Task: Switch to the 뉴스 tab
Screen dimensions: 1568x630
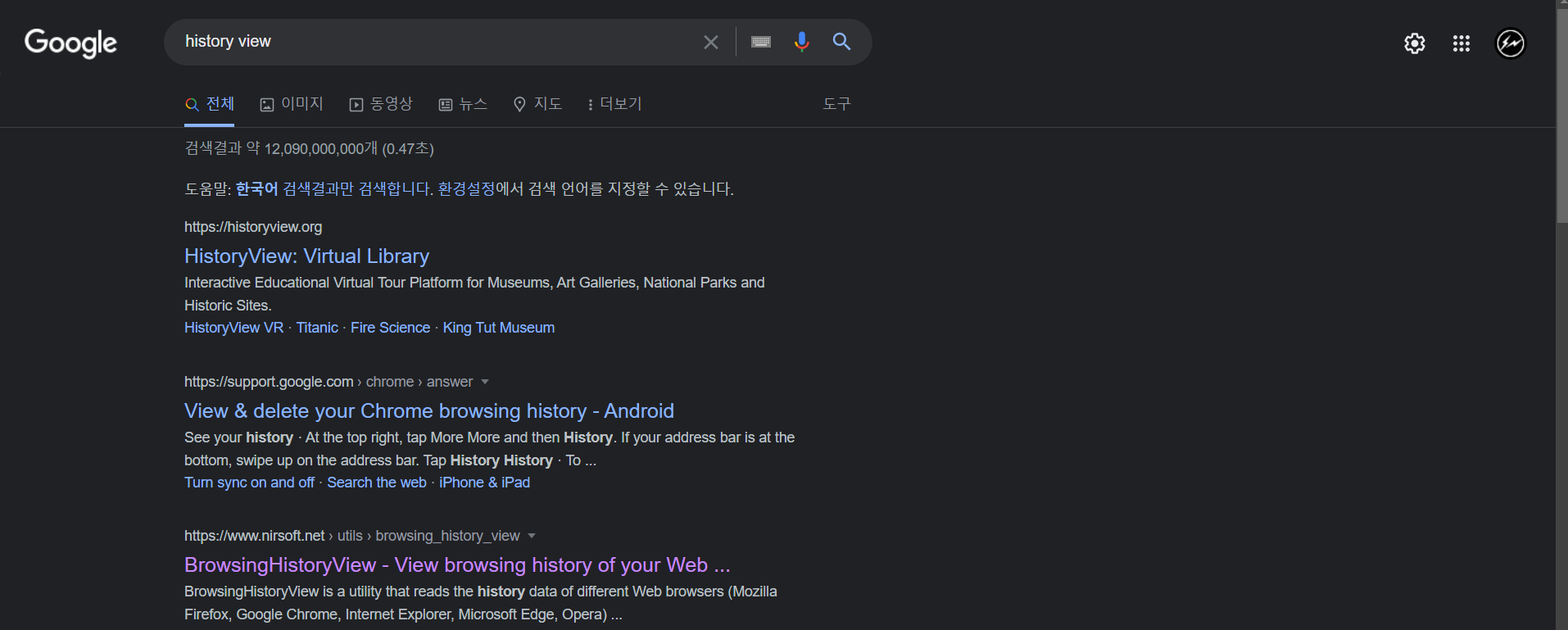Action: coord(463,104)
